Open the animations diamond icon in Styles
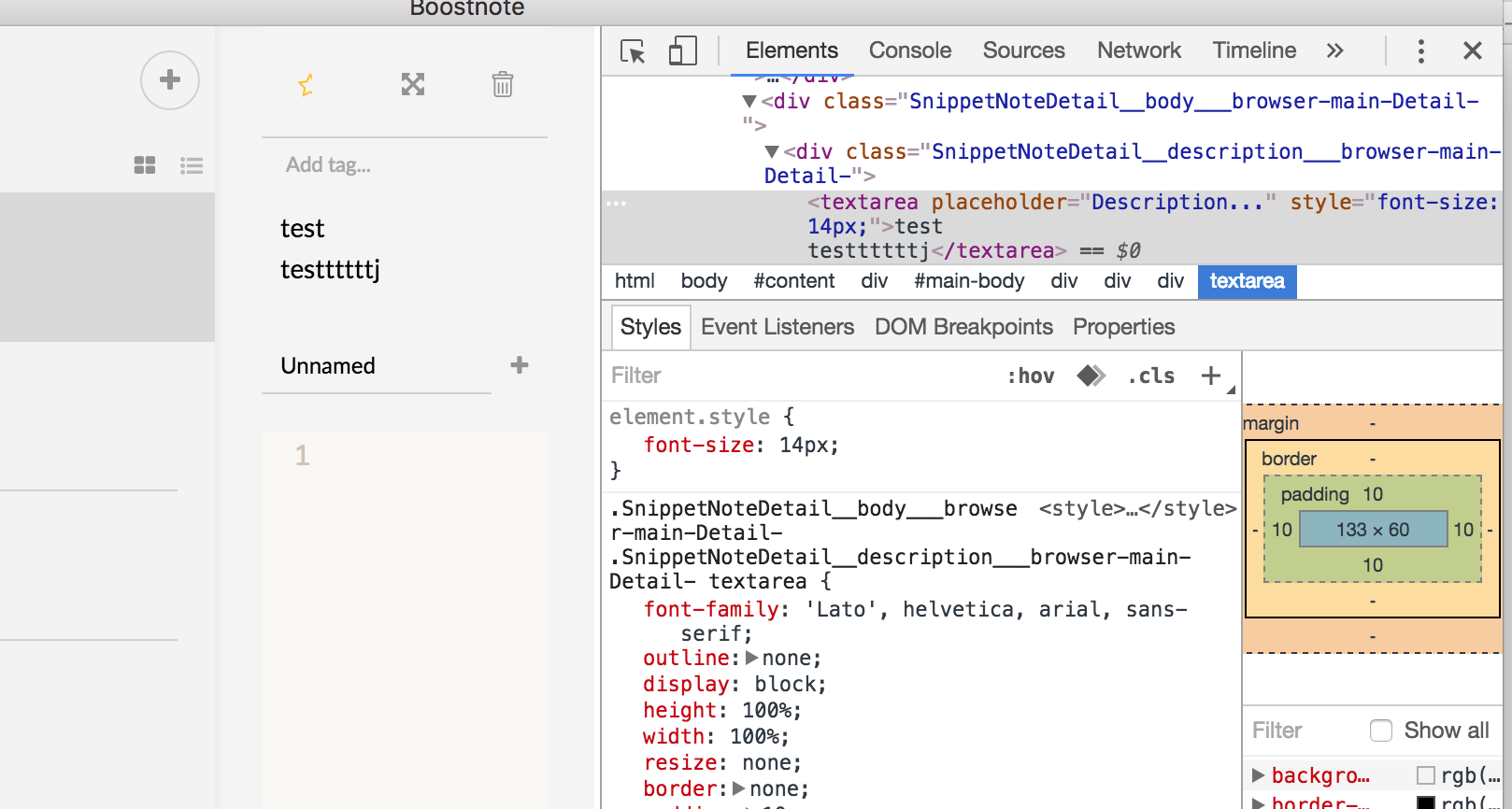The image size is (1512, 809). [1091, 376]
